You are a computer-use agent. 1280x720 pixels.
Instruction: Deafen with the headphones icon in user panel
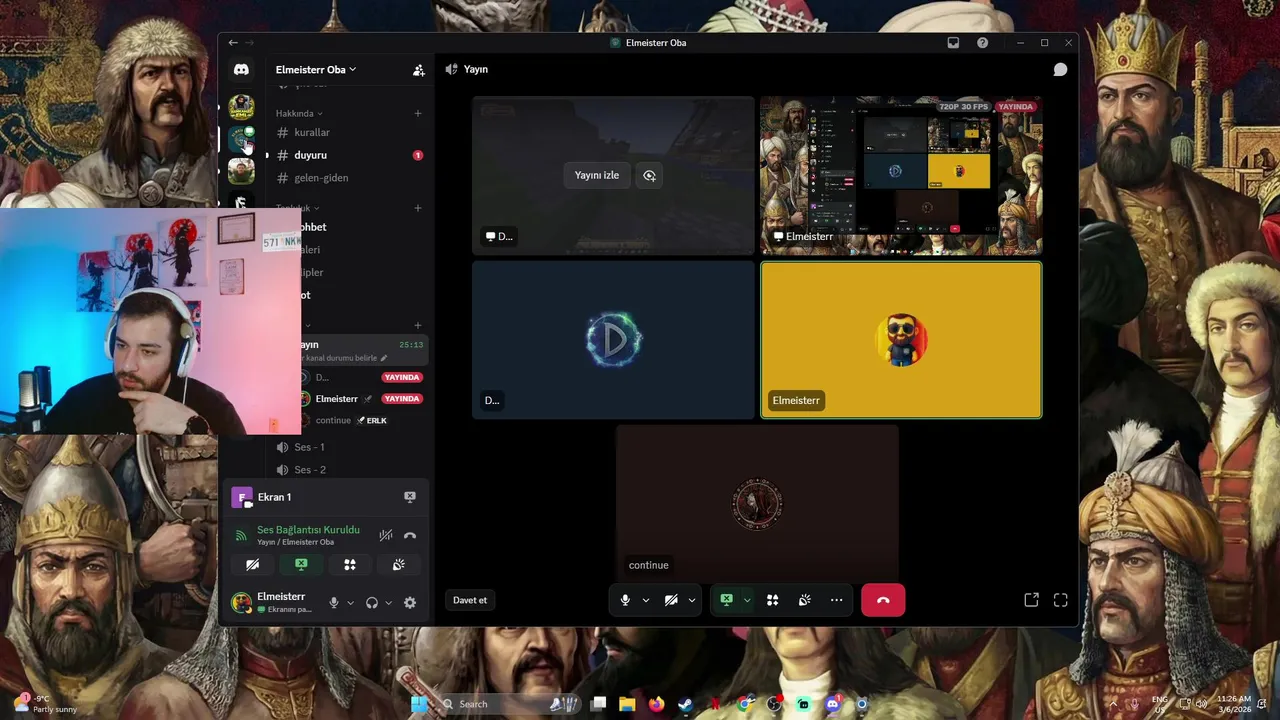[x=372, y=603]
